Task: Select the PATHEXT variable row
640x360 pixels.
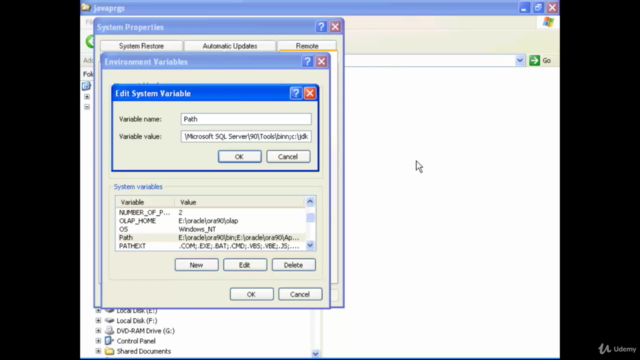Action: click(x=210, y=246)
